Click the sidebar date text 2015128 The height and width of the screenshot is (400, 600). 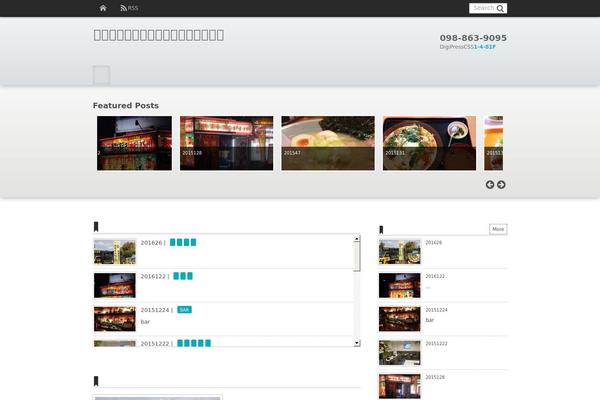435,377
